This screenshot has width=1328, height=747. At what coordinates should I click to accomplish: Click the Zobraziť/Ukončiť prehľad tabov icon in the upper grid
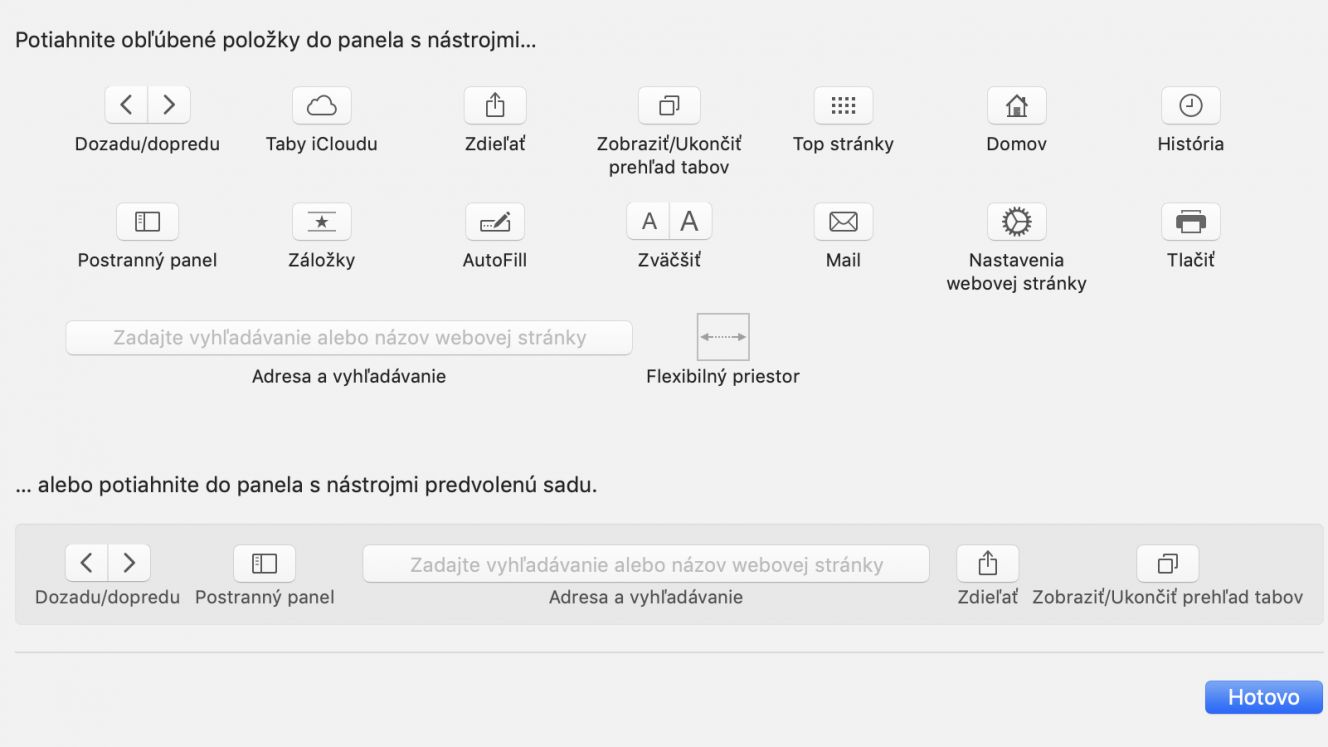point(669,105)
